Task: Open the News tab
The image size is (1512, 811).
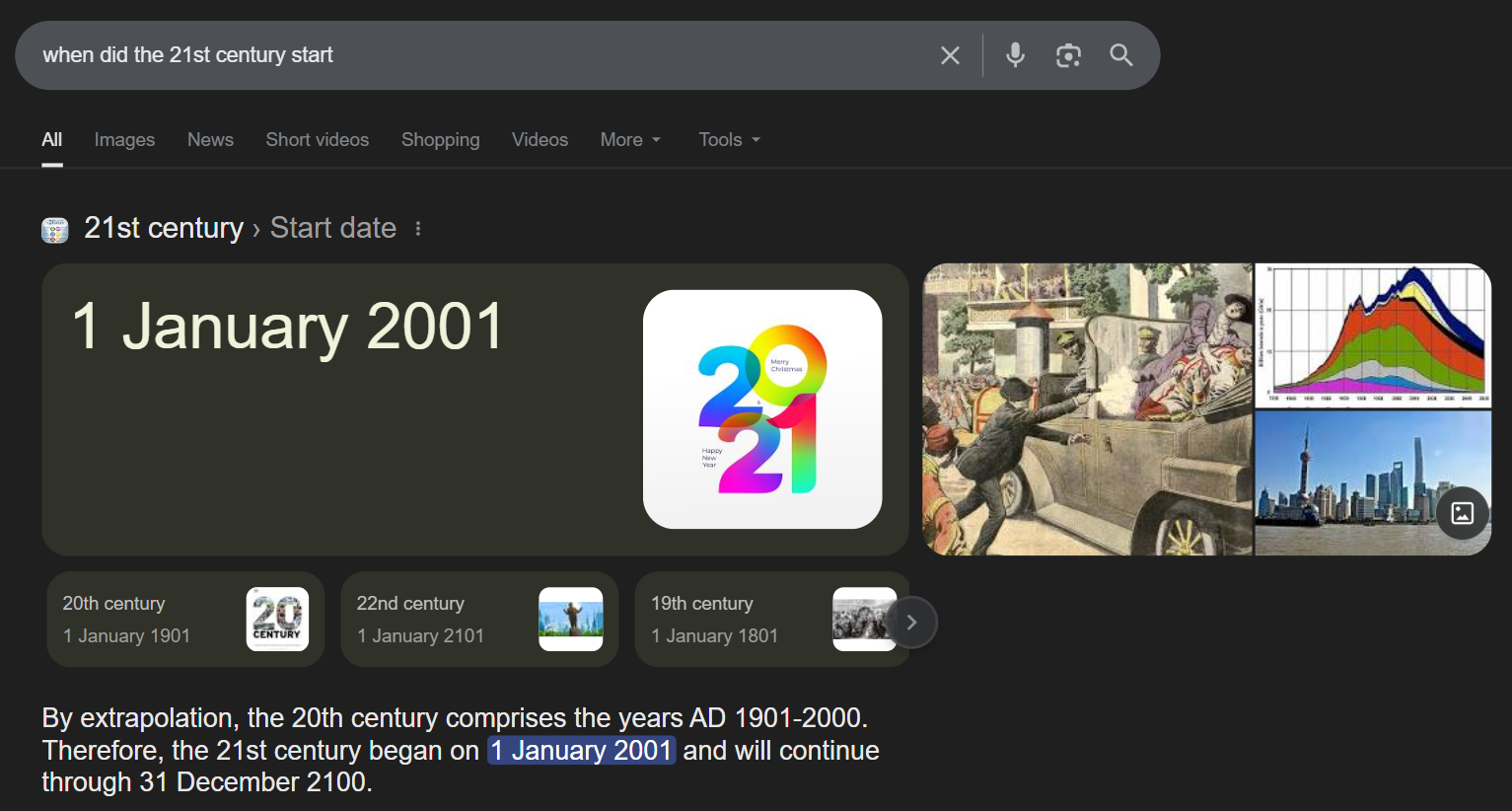Action: pyautogui.click(x=210, y=140)
